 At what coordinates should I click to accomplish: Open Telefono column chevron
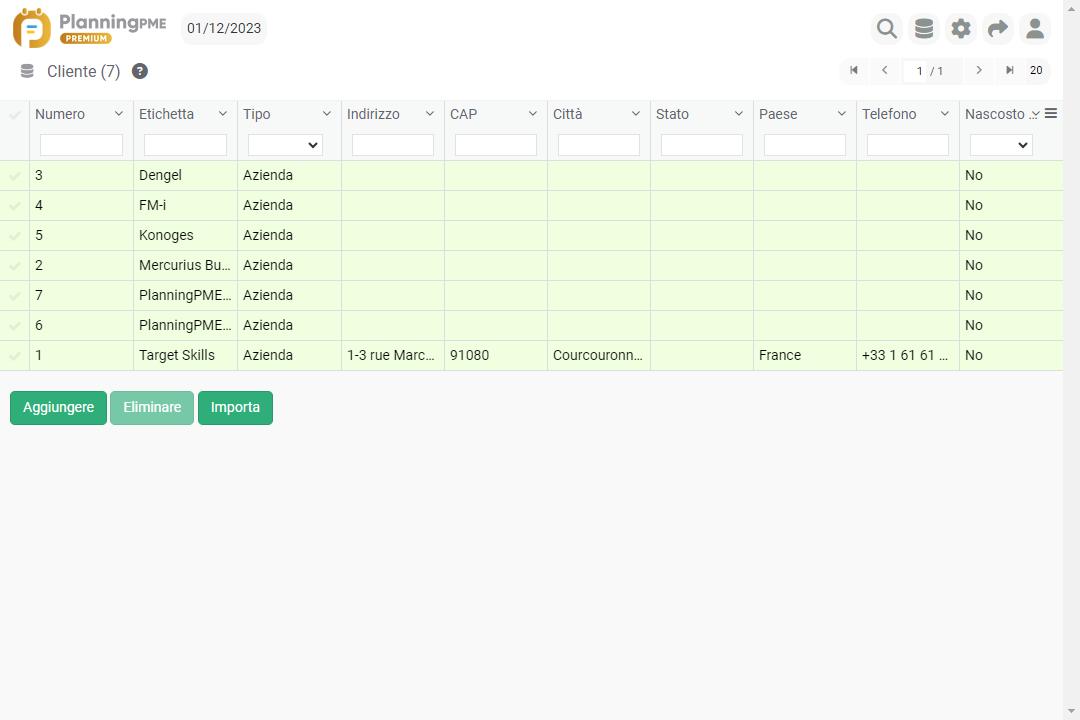point(945,114)
